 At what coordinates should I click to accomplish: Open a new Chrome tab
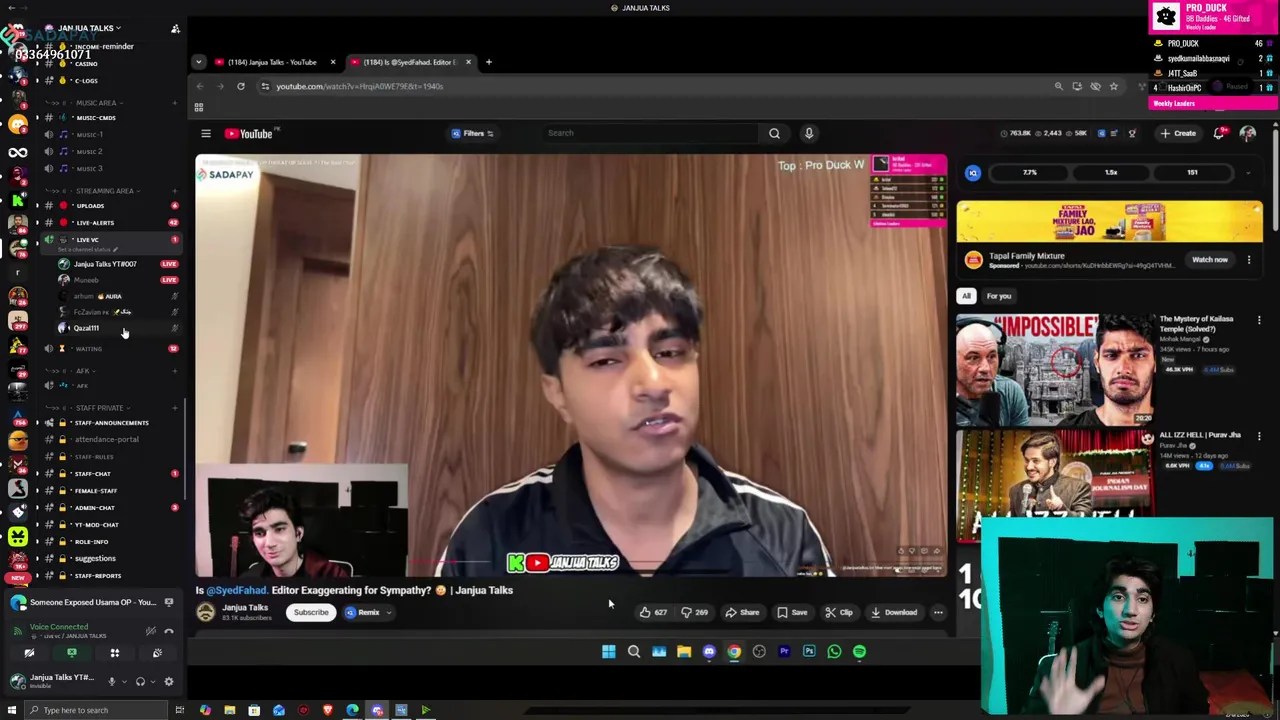(x=489, y=62)
